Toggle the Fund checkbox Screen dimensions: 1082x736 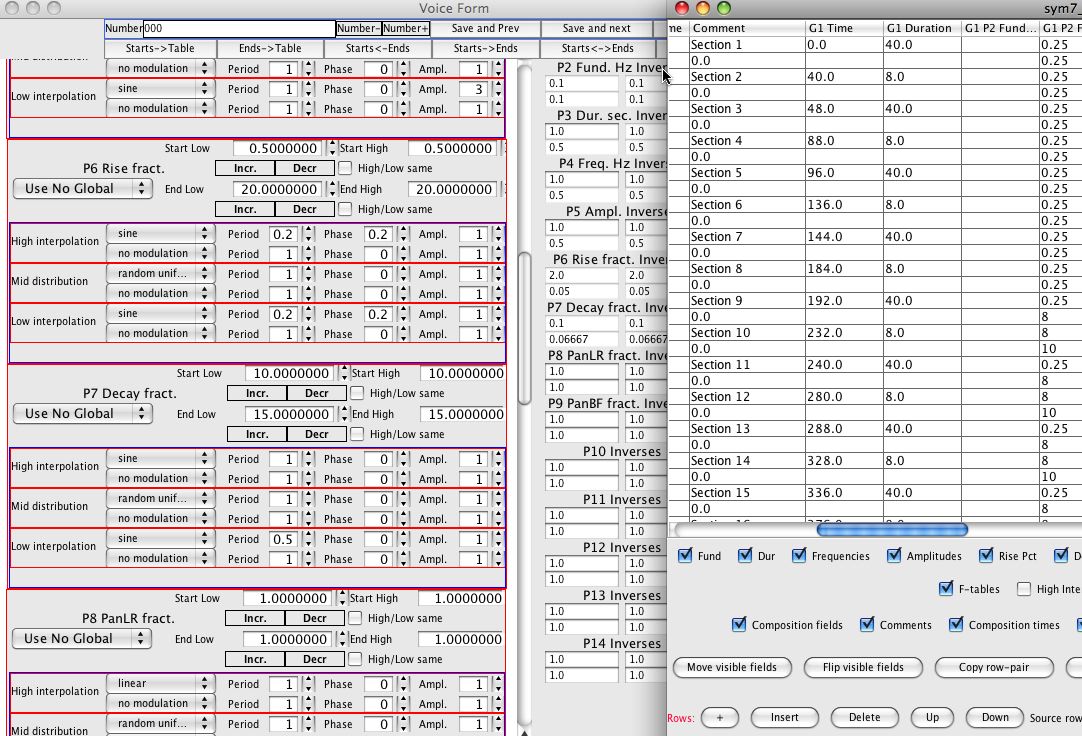coord(685,555)
